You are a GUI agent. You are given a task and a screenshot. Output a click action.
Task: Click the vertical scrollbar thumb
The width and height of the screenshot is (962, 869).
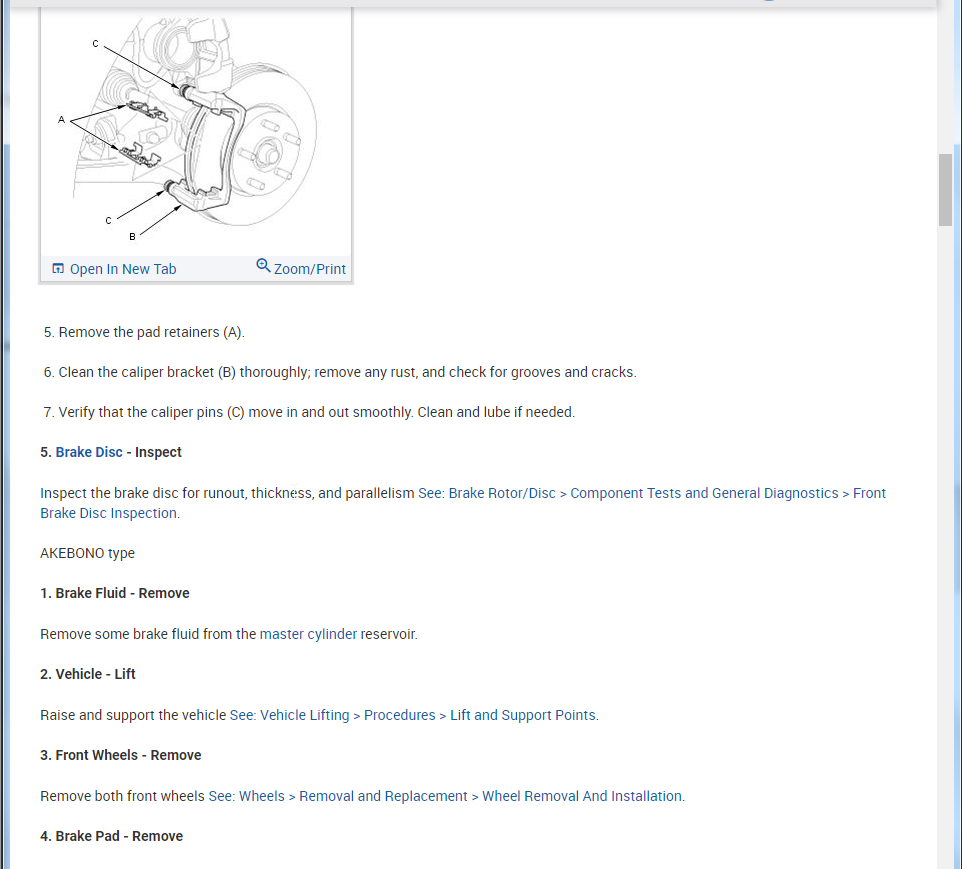pyautogui.click(x=945, y=190)
